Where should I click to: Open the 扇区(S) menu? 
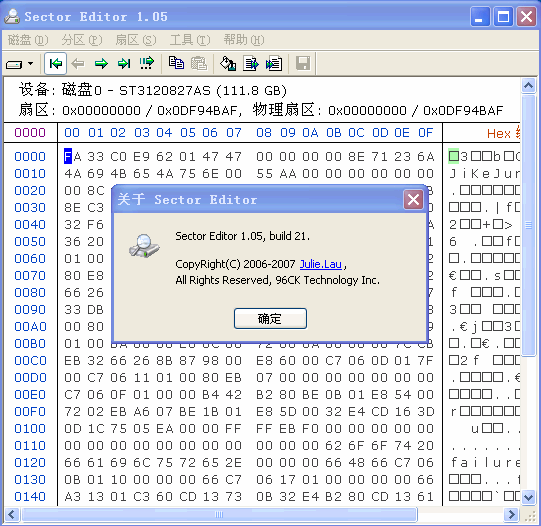click(136, 40)
